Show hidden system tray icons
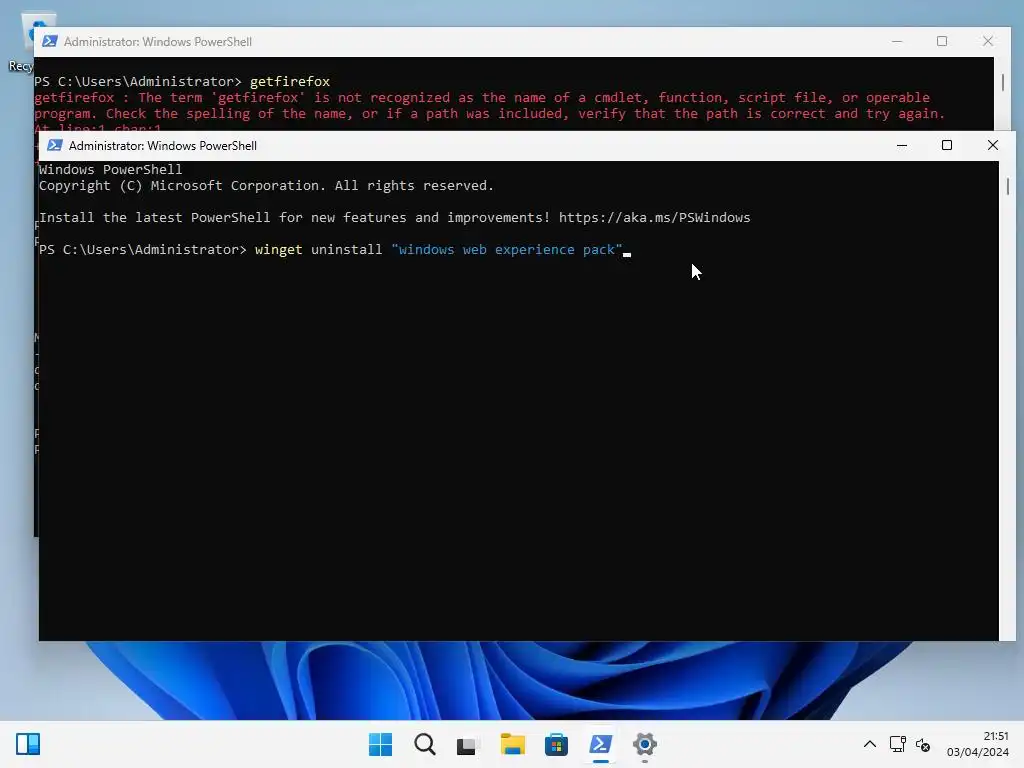Image resolution: width=1024 pixels, height=768 pixels. 870,744
